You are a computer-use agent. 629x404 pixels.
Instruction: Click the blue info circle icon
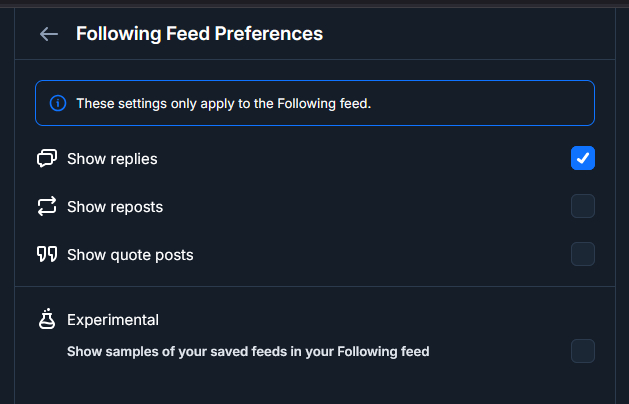[x=58, y=103]
